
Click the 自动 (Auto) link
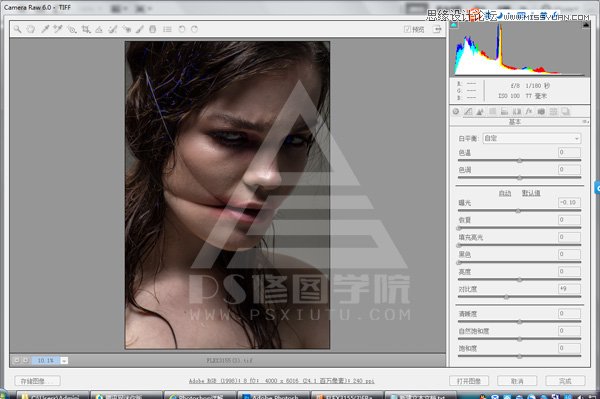pos(505,193)
